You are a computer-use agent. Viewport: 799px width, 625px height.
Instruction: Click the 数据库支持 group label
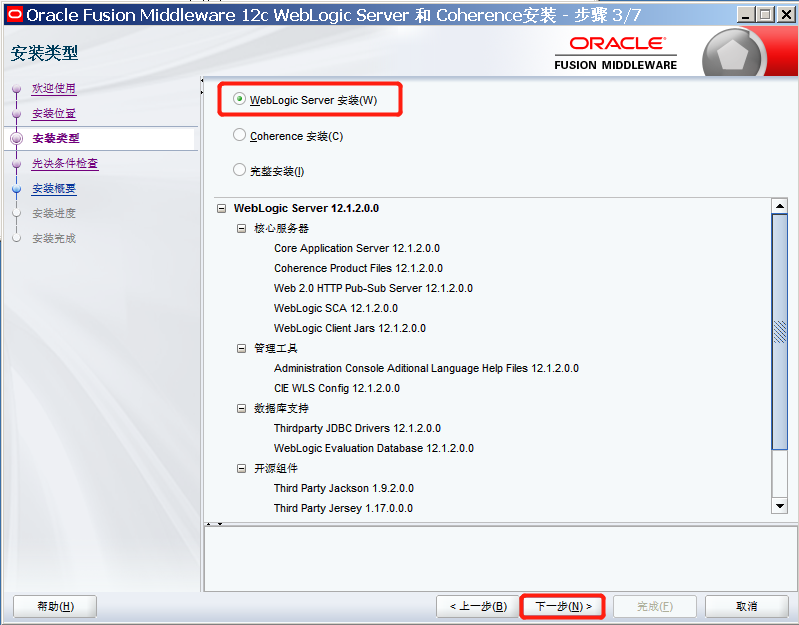(281, 409)
